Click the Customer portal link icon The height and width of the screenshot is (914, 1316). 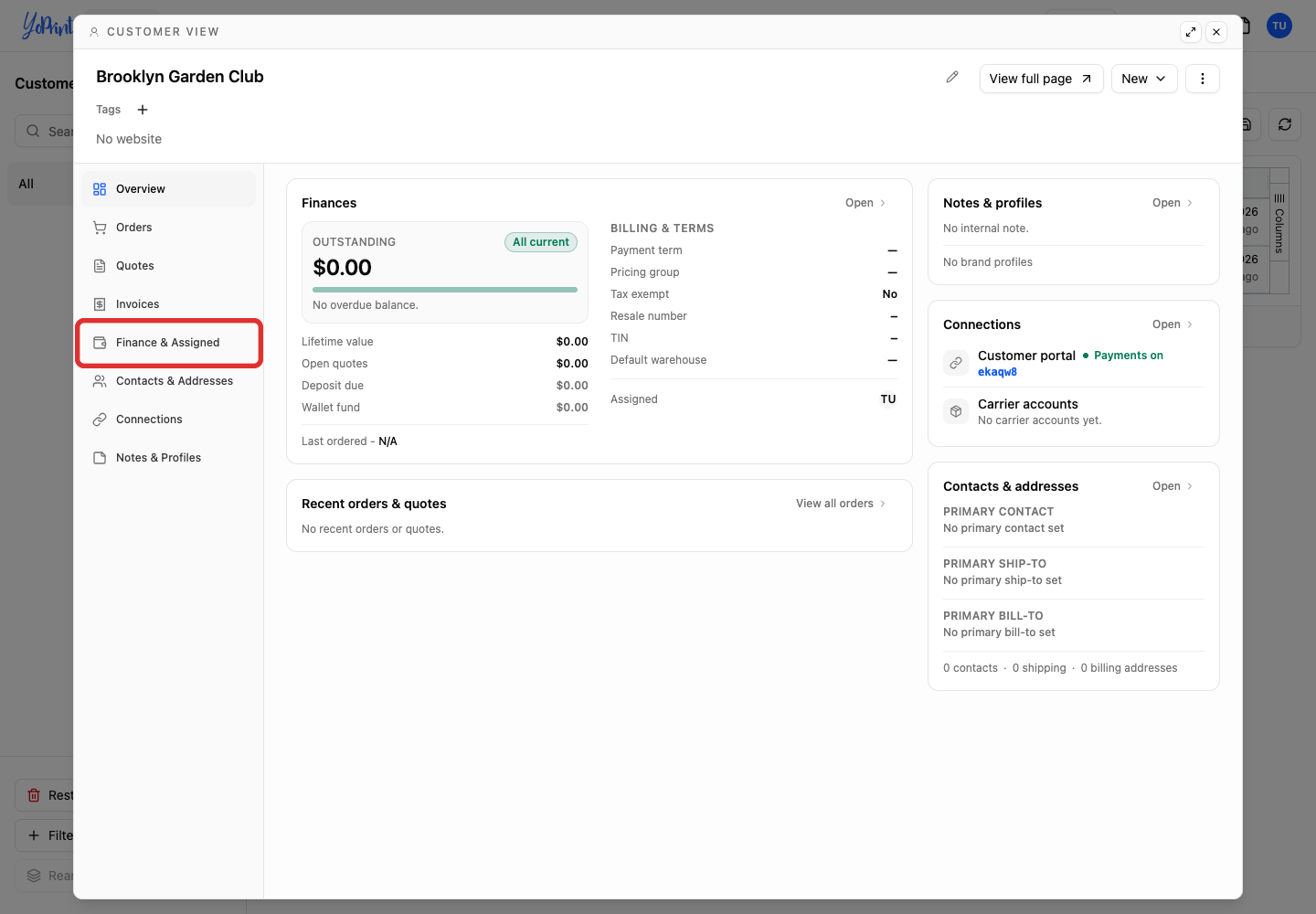[956, 363]
